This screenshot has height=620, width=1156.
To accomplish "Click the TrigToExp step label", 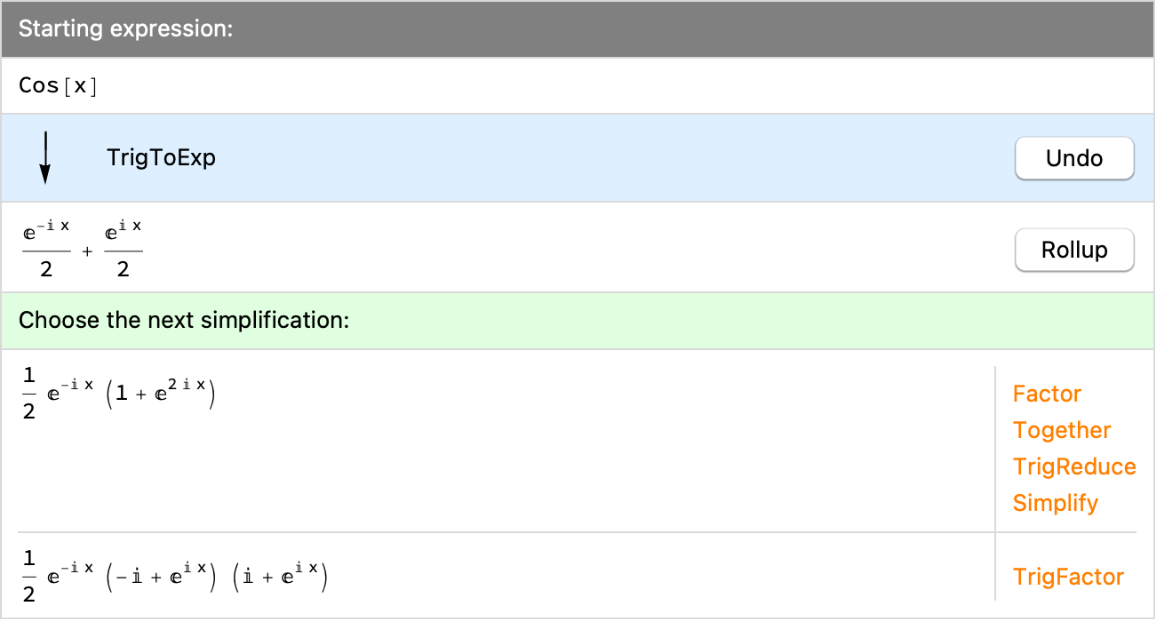I will [161, 158].
